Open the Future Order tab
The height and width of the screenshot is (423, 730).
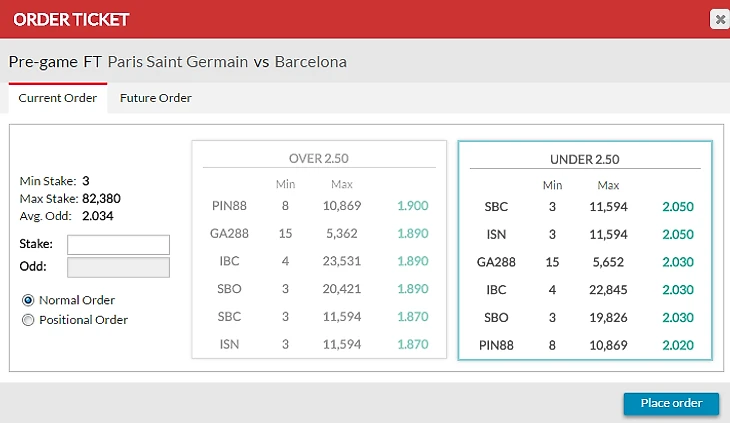click(155, 98)
